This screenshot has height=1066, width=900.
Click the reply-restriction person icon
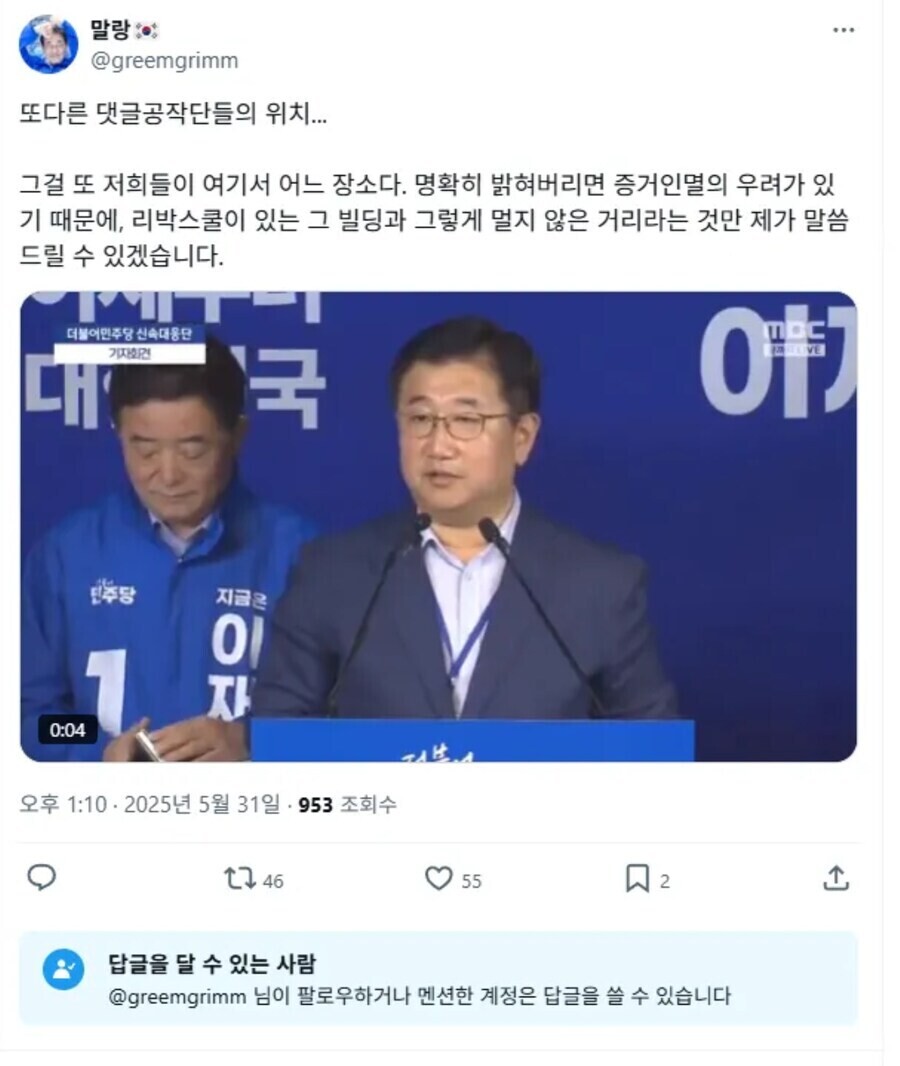[63, 969]
